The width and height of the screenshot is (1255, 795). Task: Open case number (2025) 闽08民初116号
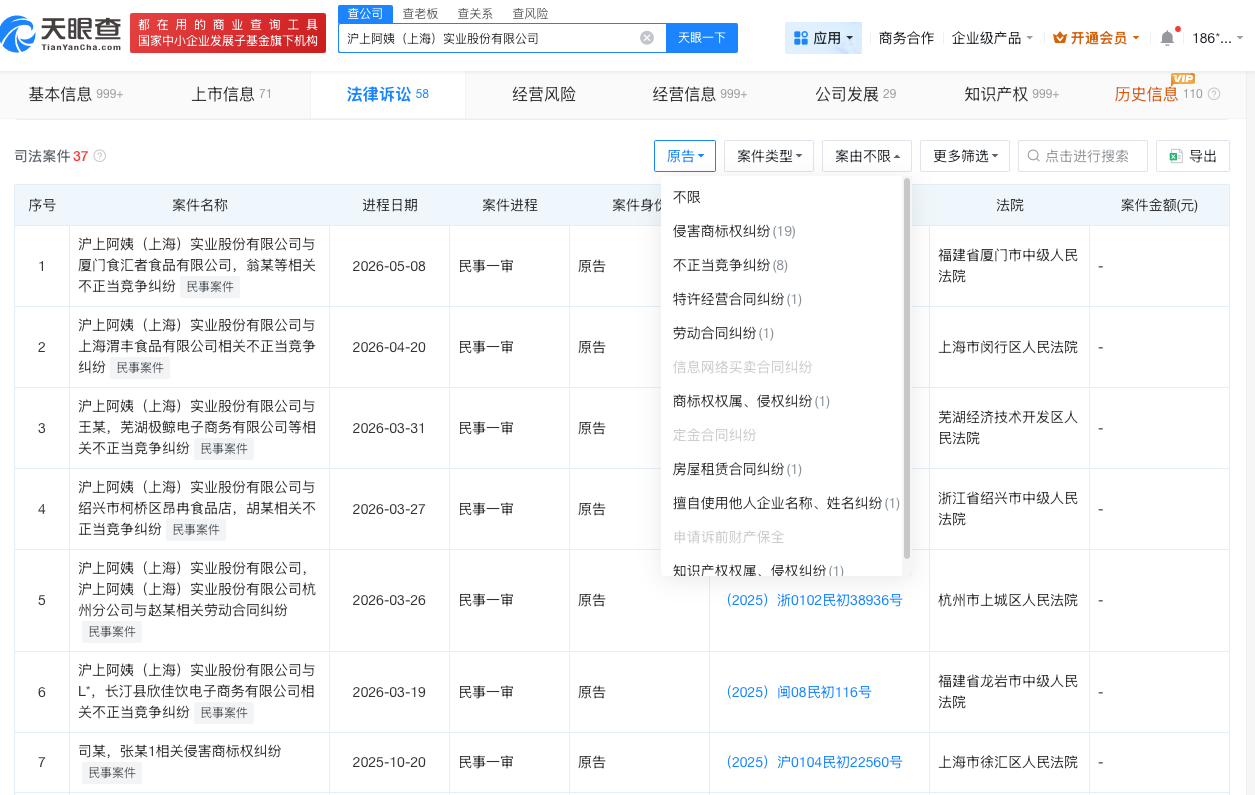tap(798, 692)
